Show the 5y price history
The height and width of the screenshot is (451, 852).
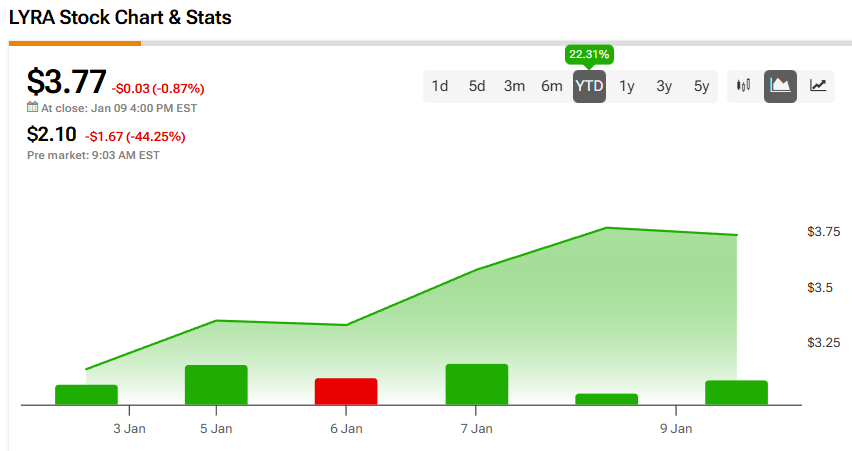click(x=702, y=86)
